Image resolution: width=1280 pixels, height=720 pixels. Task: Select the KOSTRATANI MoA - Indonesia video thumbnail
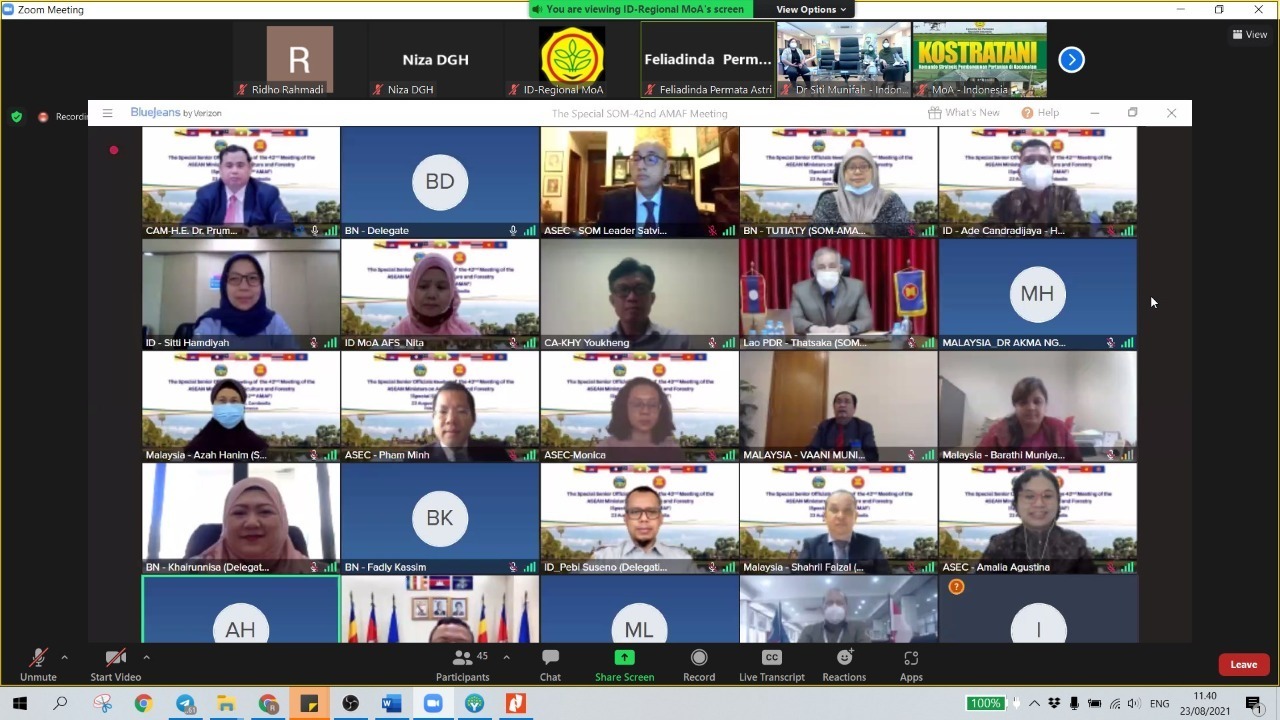pyautogui.click(x=980, y=60)
